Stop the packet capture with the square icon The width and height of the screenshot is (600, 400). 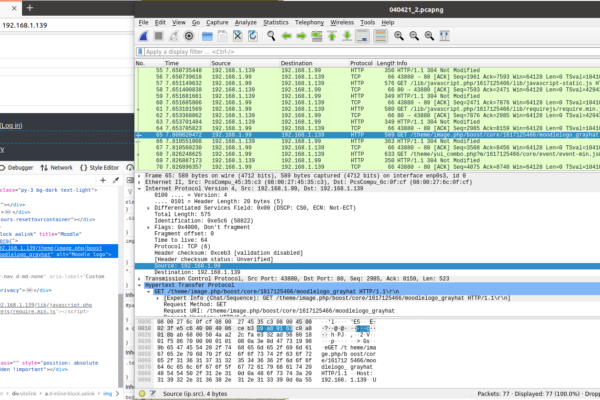click(158, 36)
